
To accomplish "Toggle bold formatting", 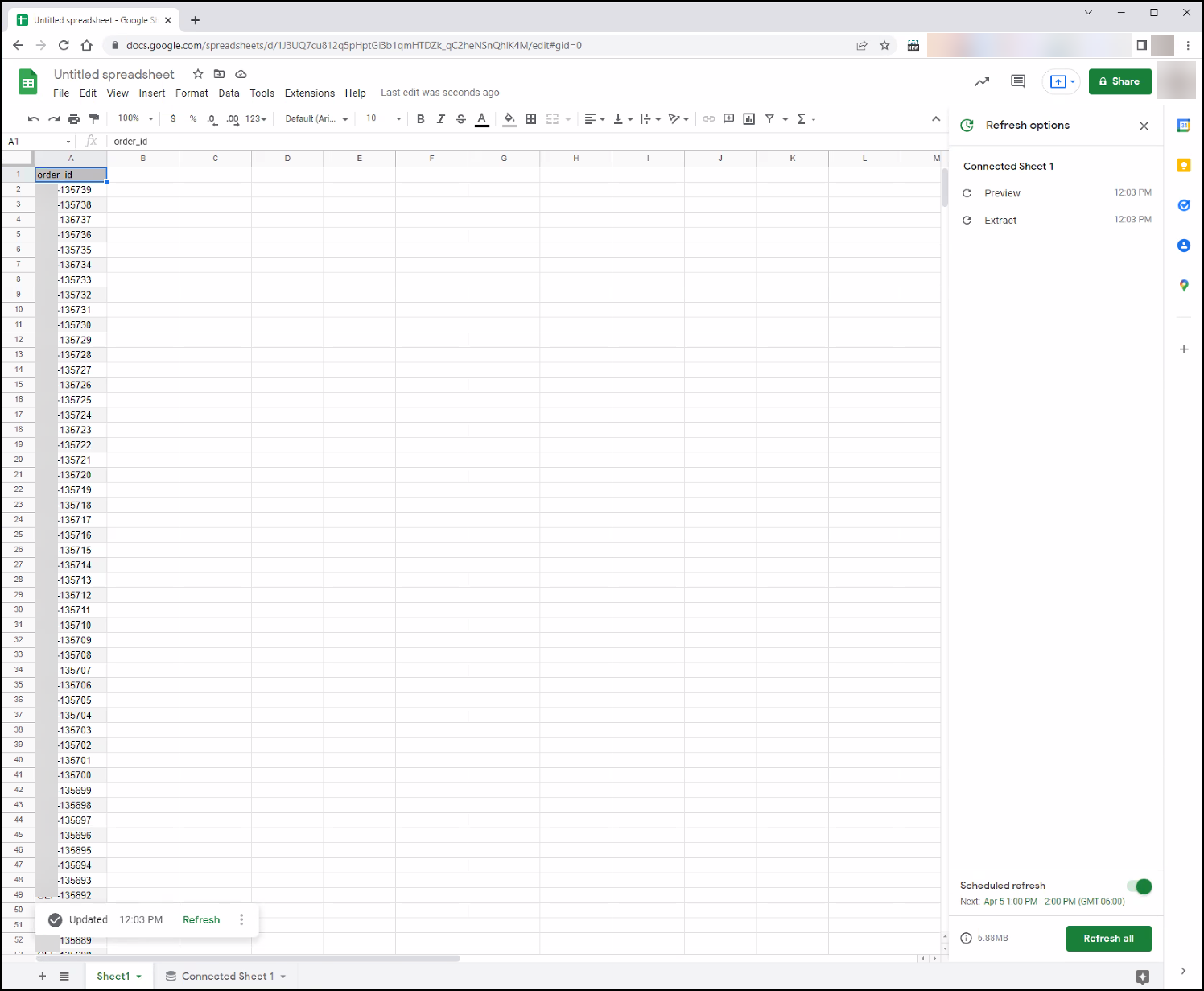I will (420, 119).
